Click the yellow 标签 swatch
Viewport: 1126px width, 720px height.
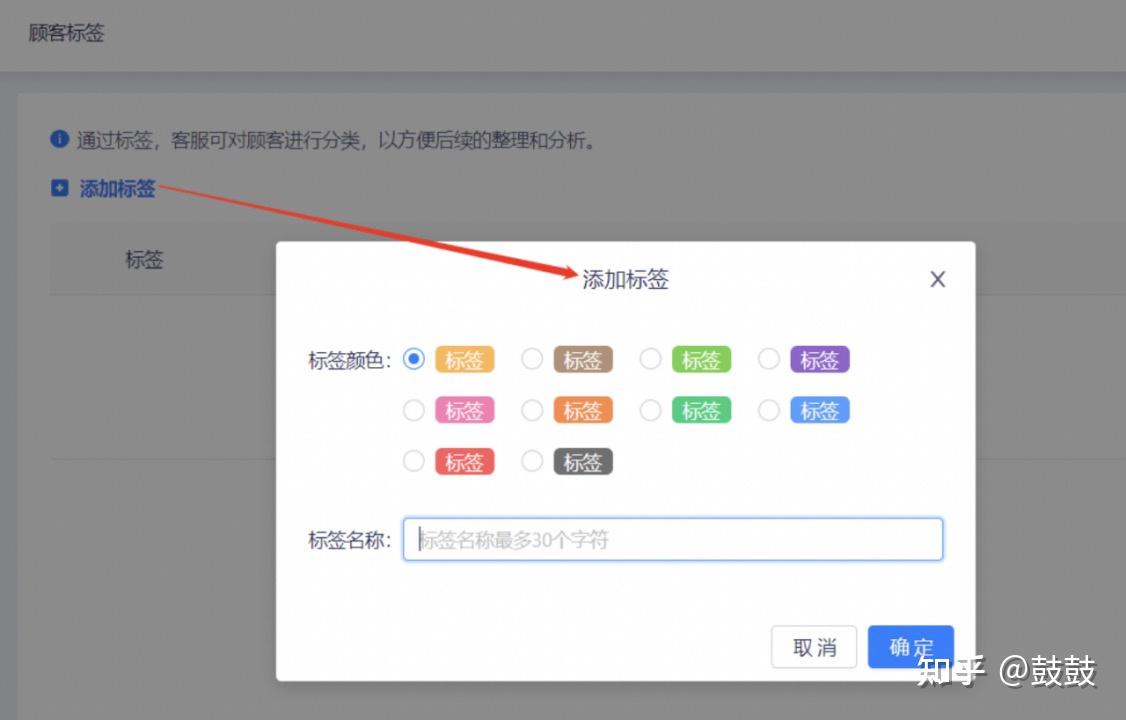[465, 360]
